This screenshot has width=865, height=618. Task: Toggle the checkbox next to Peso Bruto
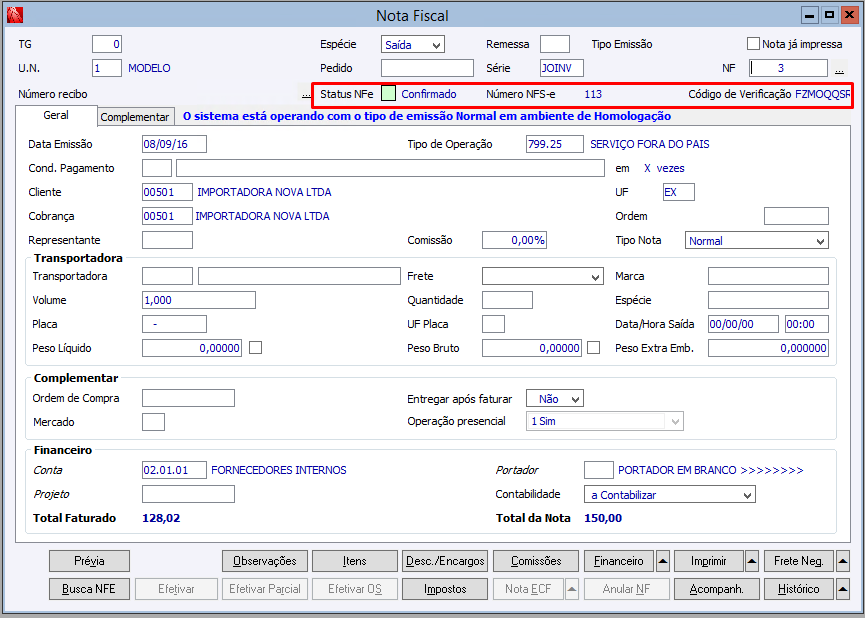tap(594, 348)
